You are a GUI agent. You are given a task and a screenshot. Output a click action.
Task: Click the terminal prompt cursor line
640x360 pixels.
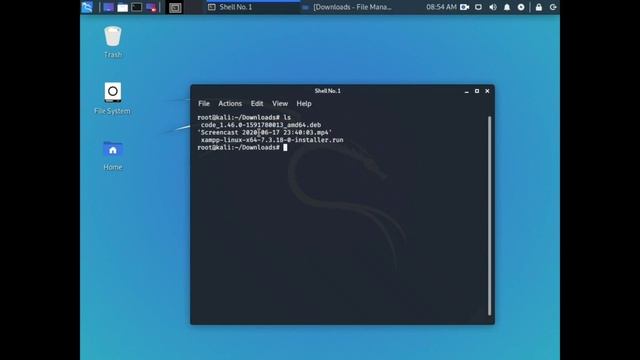[x=242, y=148]
